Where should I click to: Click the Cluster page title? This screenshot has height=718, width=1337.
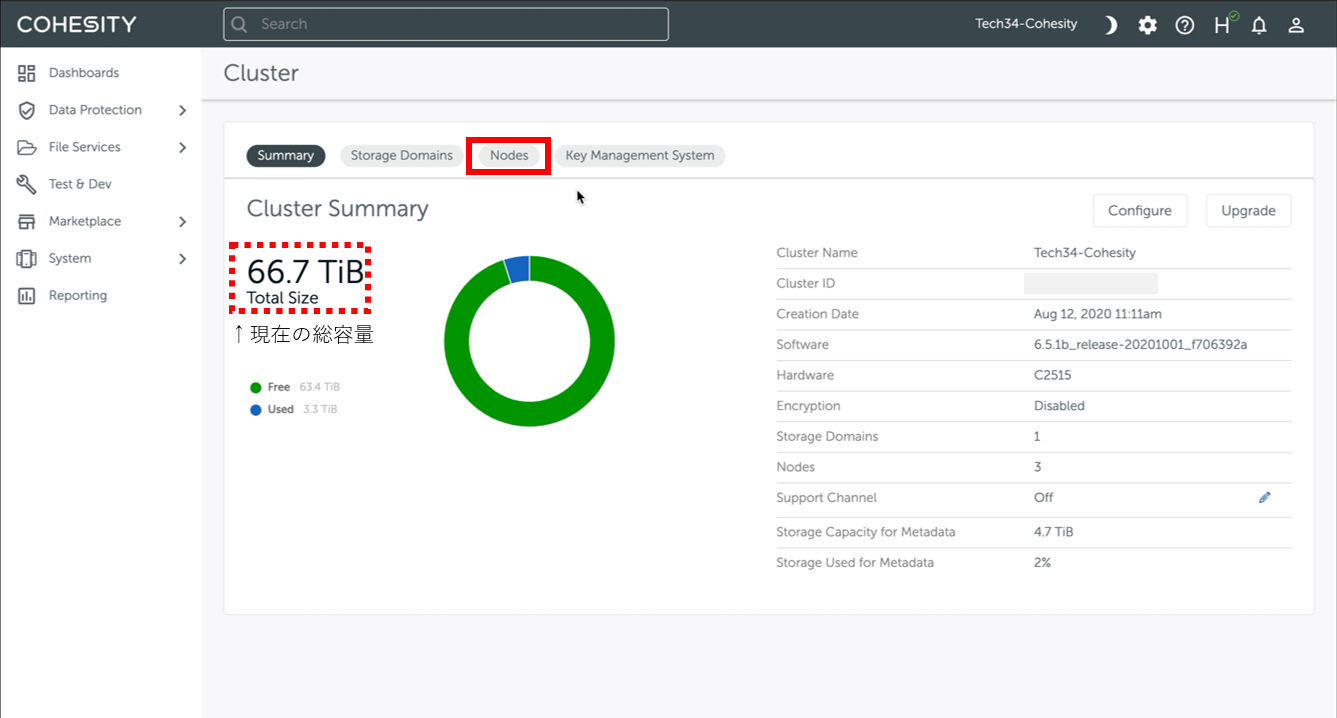(x=261, y=73)
